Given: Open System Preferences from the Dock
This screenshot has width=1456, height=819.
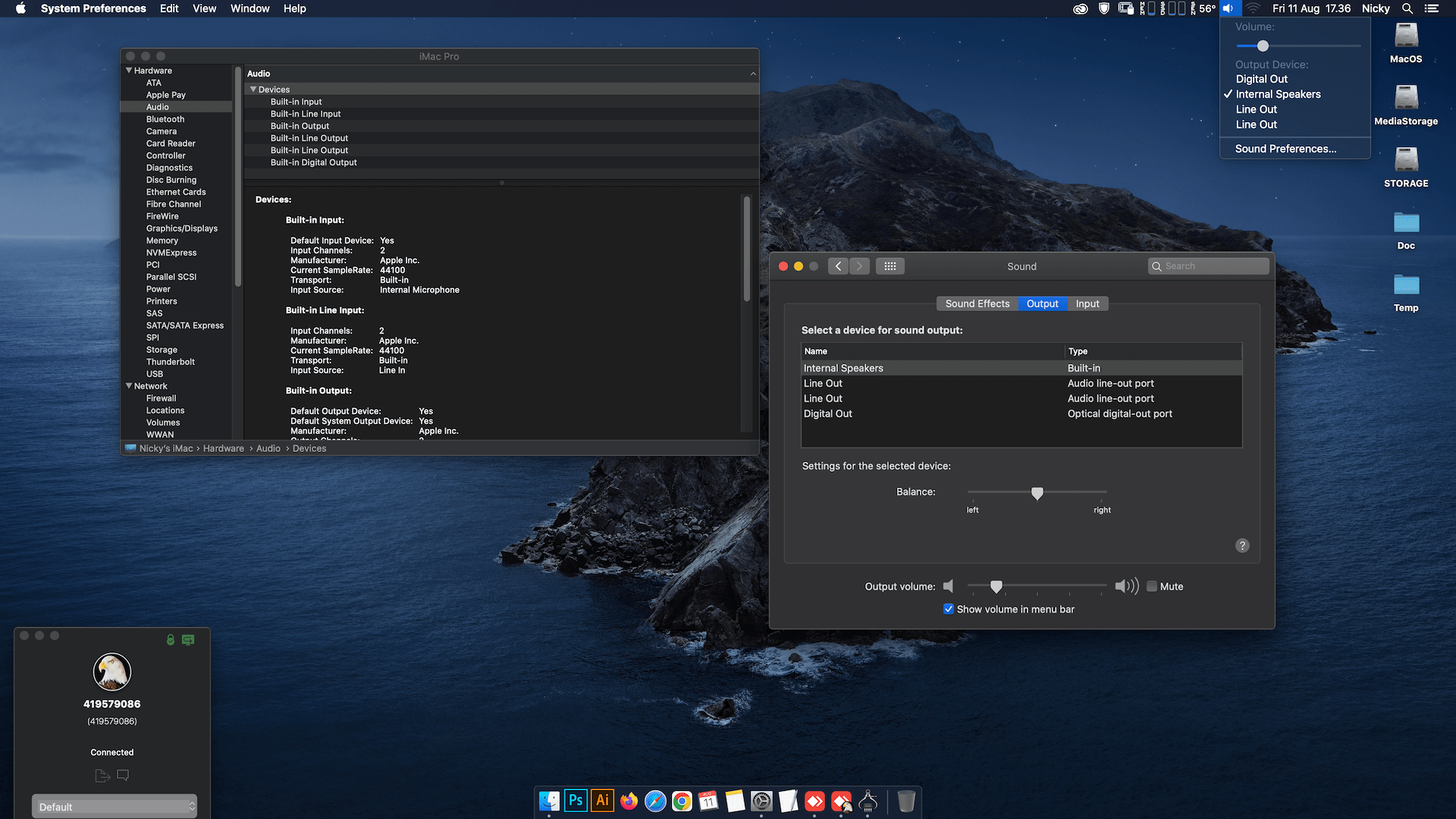Looking at the screenshot, I should pyautogui.click(x=761, y=801).
